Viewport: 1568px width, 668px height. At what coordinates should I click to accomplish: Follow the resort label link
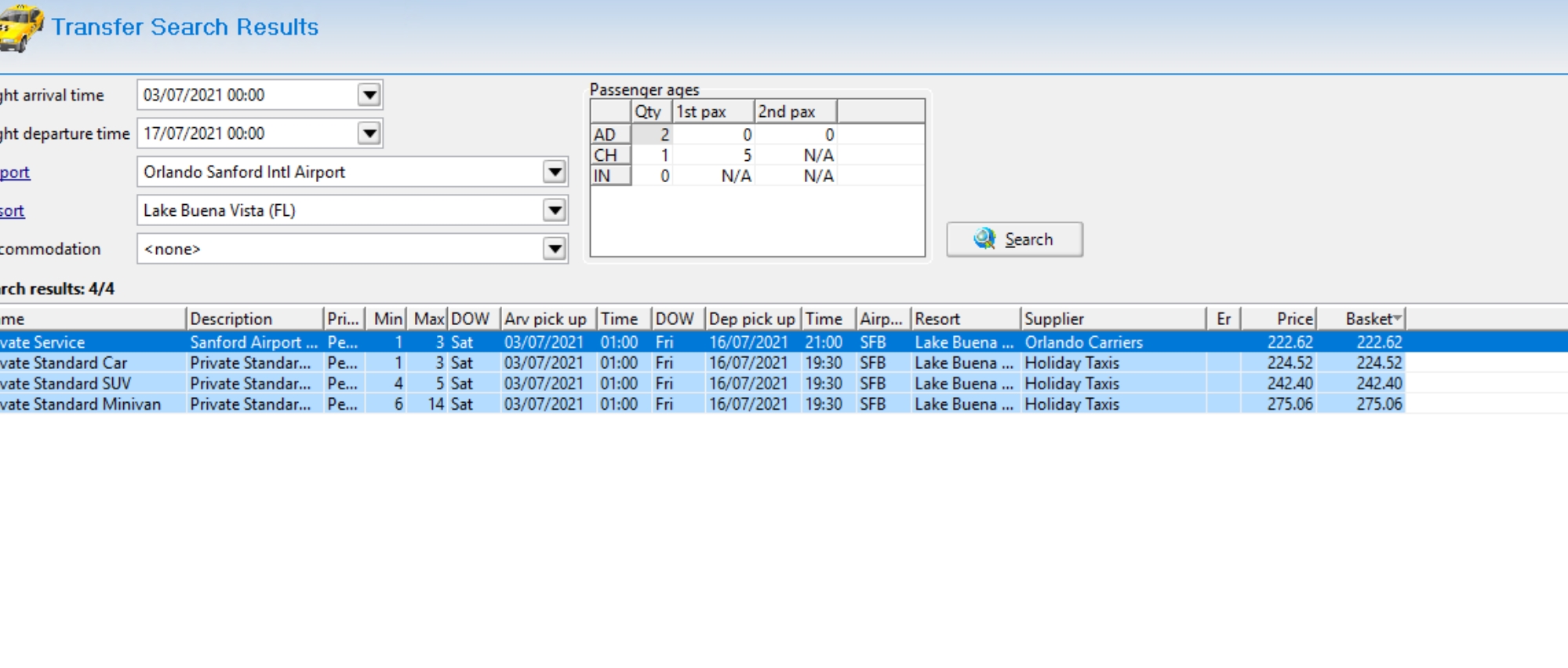click(x=12, y=210)
